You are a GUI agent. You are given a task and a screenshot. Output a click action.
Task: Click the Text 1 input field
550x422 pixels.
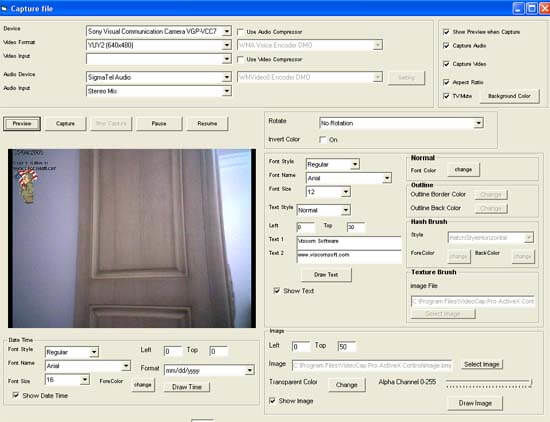[349, 241]
